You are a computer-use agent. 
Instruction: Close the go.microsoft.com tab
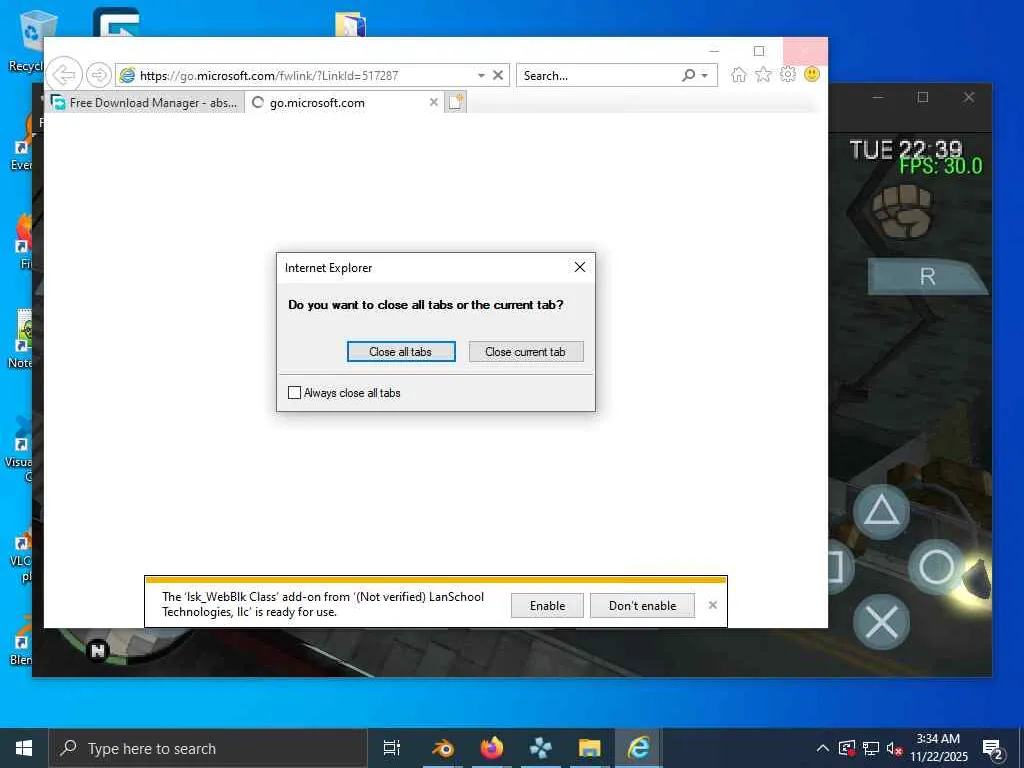(434, 102)
